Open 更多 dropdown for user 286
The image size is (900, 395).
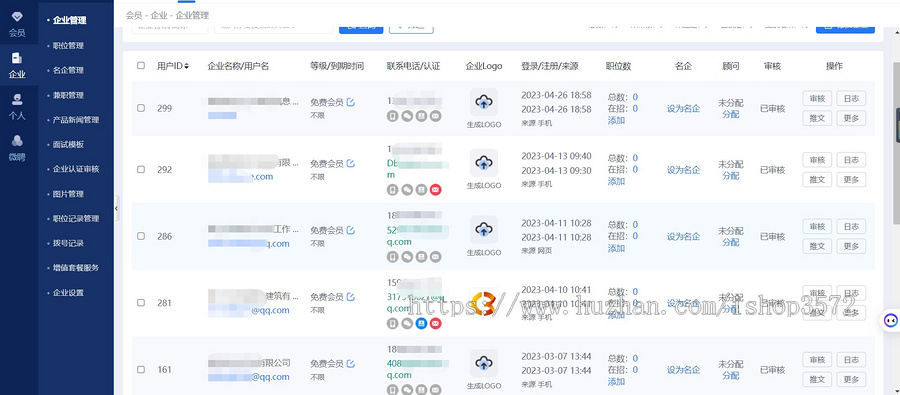pyautogui.click(x=851, y=246)
